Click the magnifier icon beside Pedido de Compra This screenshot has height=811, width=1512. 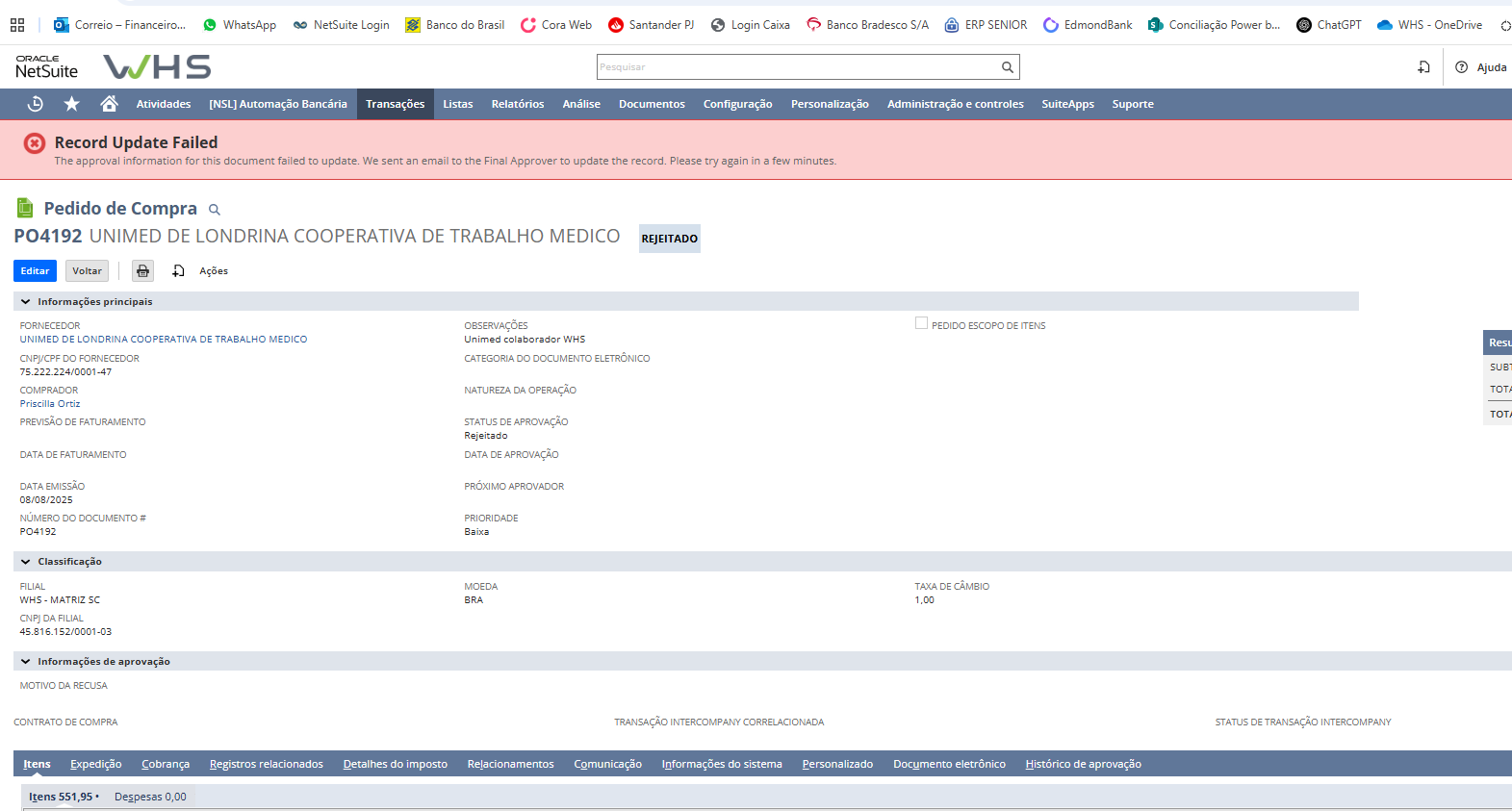click(215, 210)
